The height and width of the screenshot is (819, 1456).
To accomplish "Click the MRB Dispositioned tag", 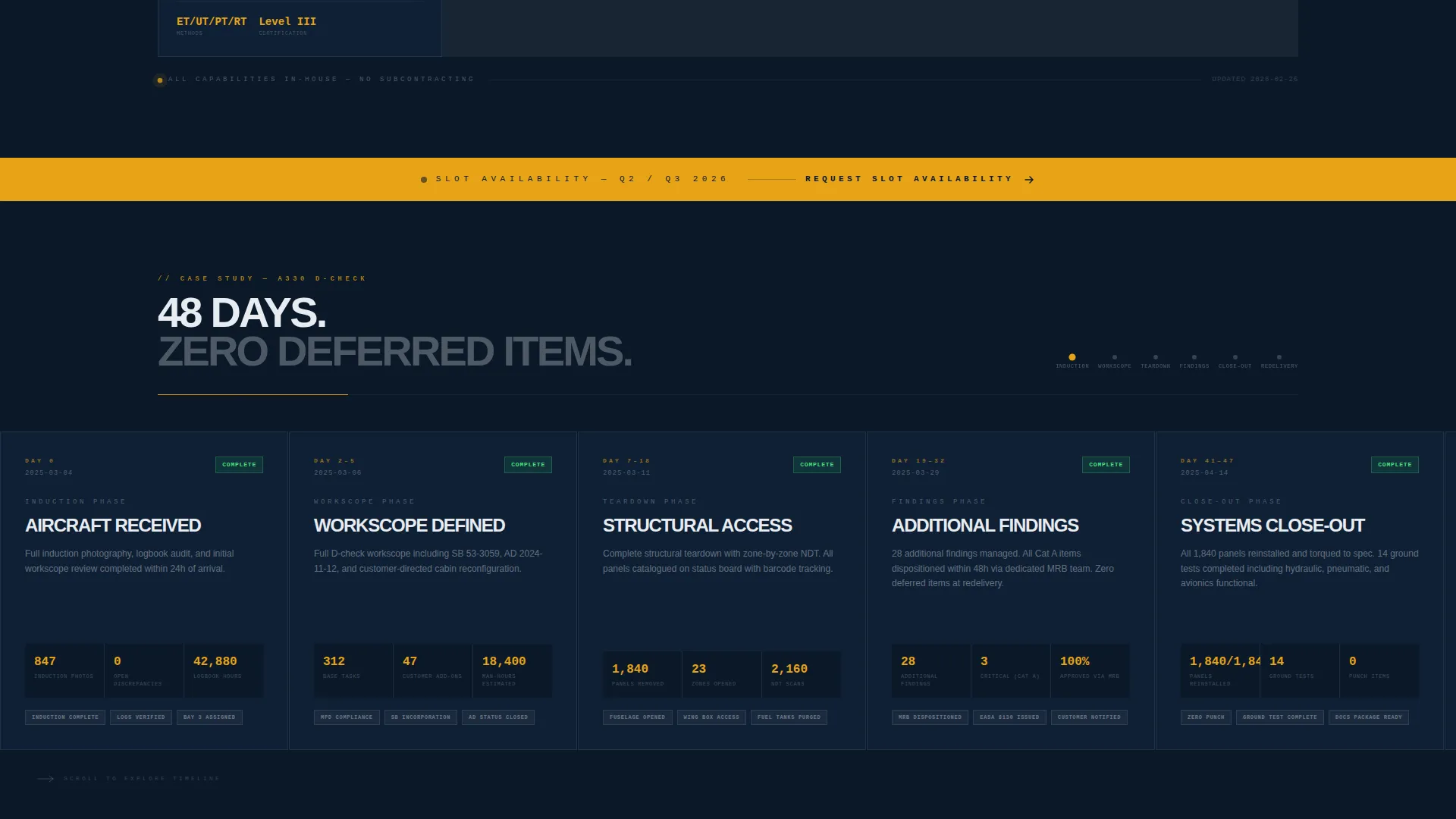I will tap(930, 717).
